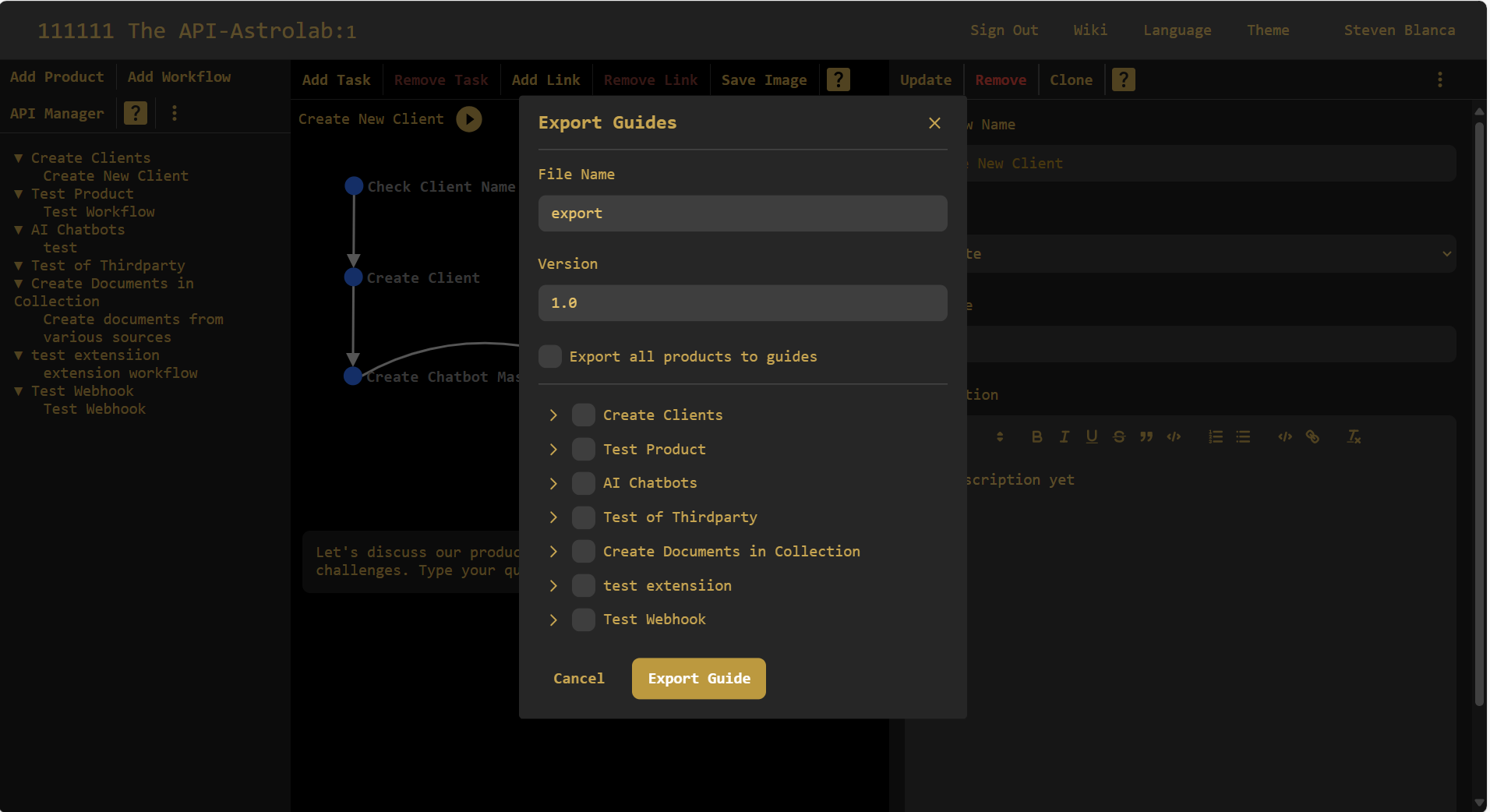
Task: Open the Wiki menu item
Action: 1089,30
